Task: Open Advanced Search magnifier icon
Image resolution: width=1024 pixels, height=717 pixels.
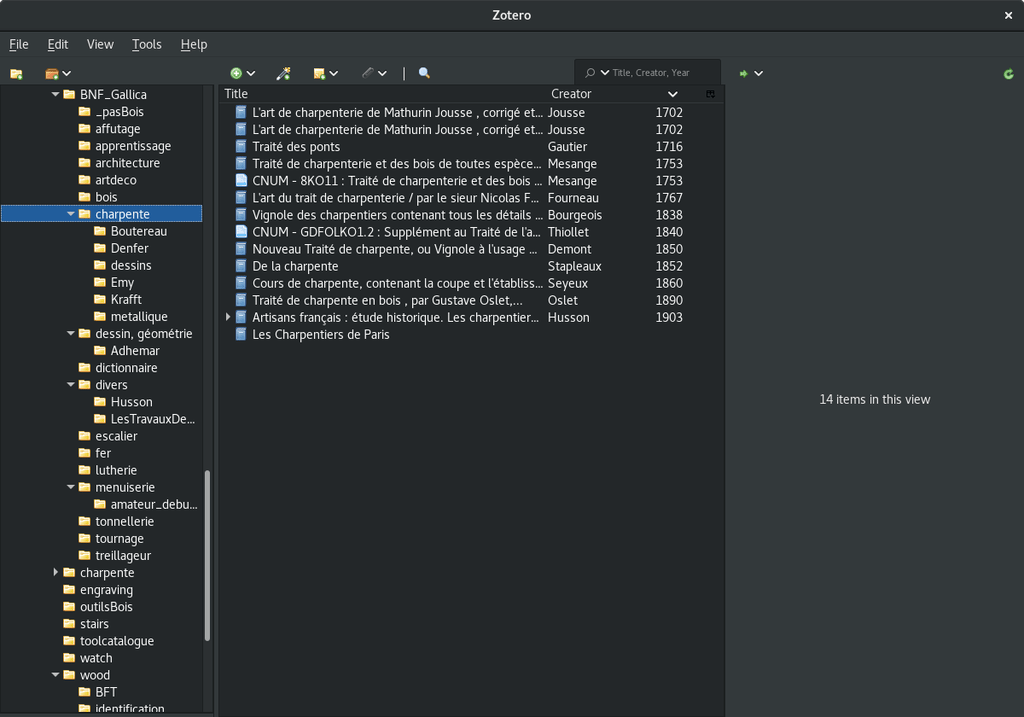Action: click(x=424, y=73)
